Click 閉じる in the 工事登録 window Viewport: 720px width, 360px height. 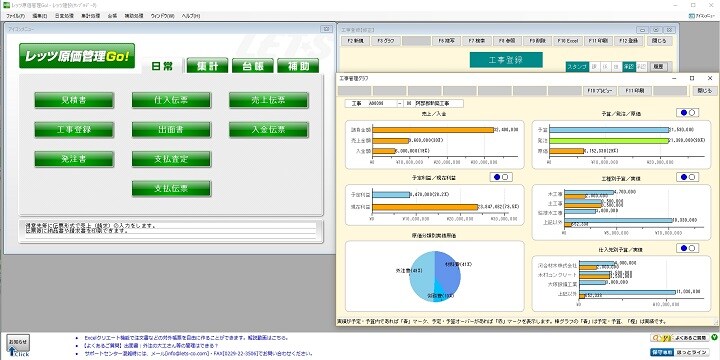click(x=659, y=41)
